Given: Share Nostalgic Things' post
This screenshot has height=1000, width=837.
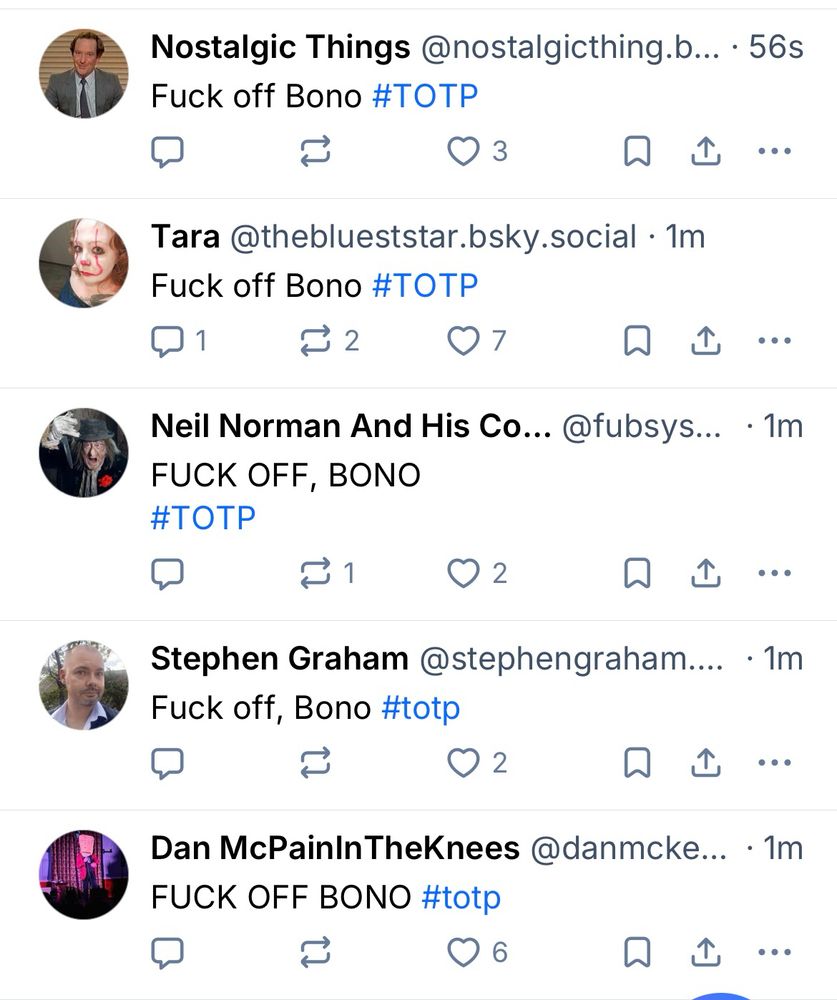Looking at the screenshot, I should tap(706, 151).
